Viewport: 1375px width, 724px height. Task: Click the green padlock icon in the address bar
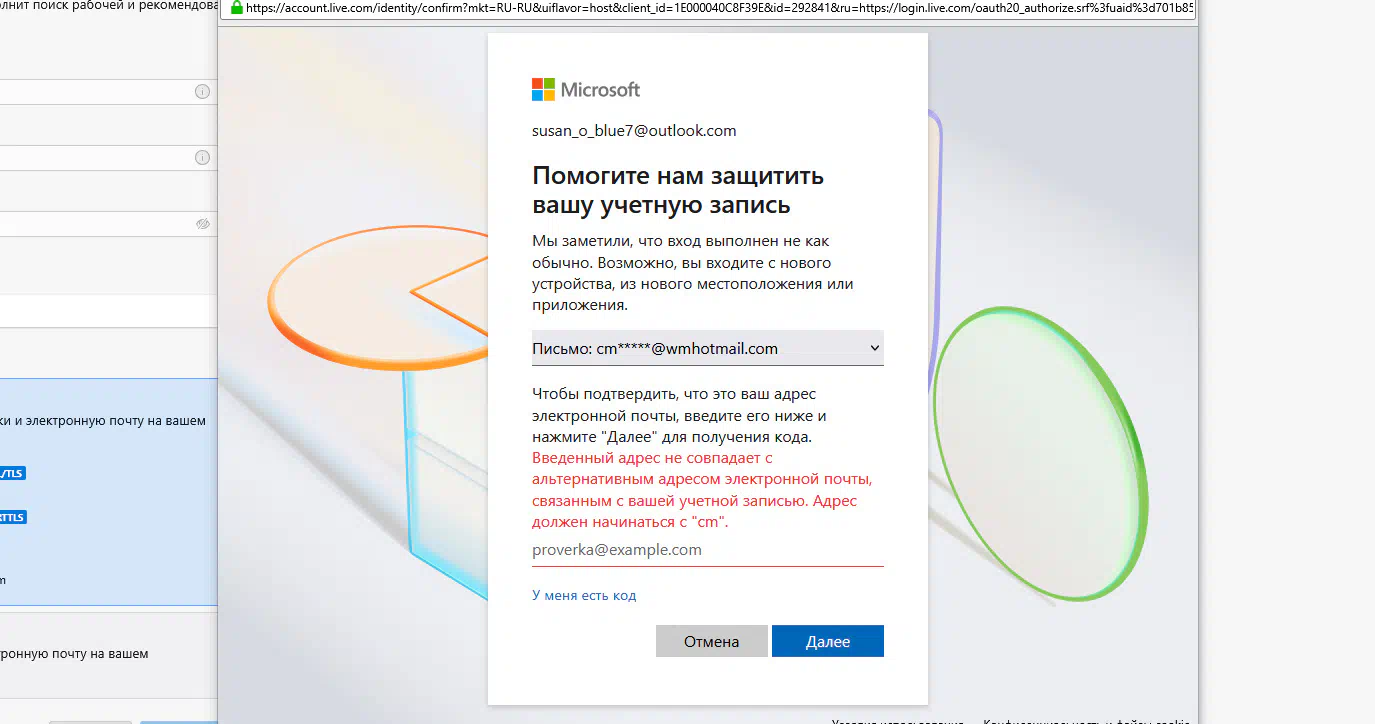[236, 7]
